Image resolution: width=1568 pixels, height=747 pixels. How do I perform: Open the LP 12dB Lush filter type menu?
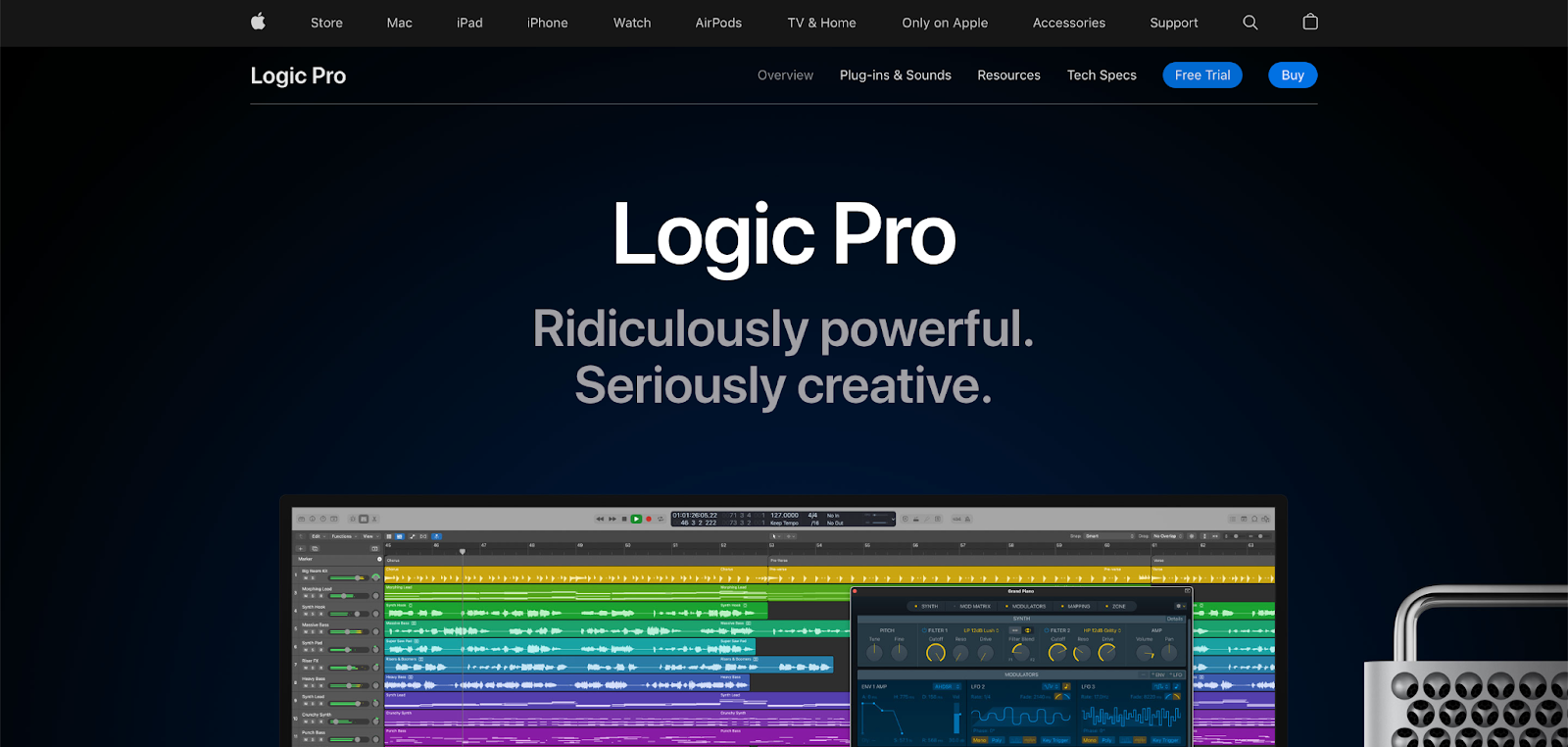tap(981, 630)
